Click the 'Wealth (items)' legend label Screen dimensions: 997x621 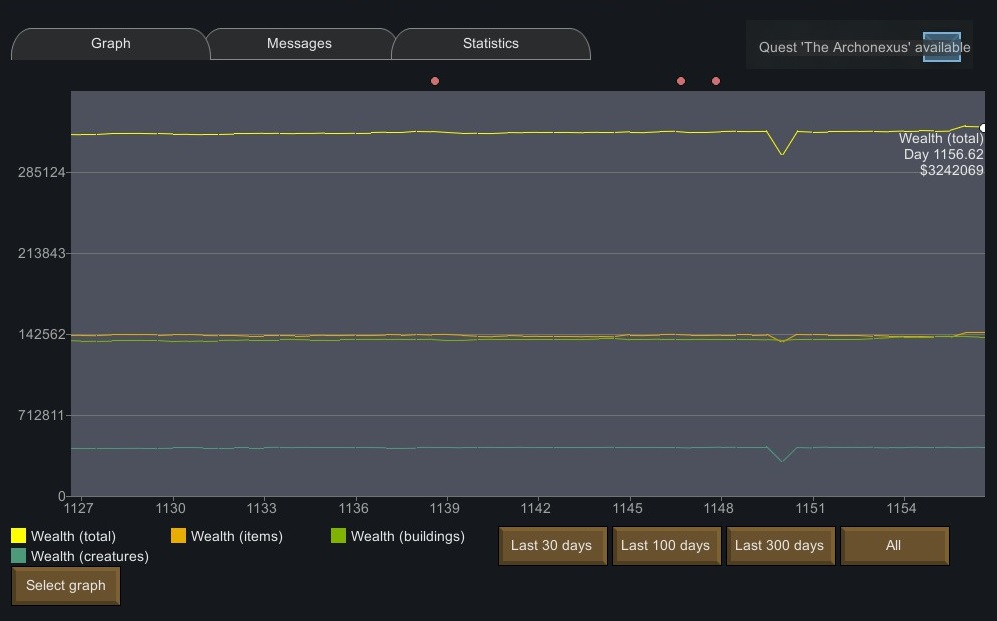[237, 536]
